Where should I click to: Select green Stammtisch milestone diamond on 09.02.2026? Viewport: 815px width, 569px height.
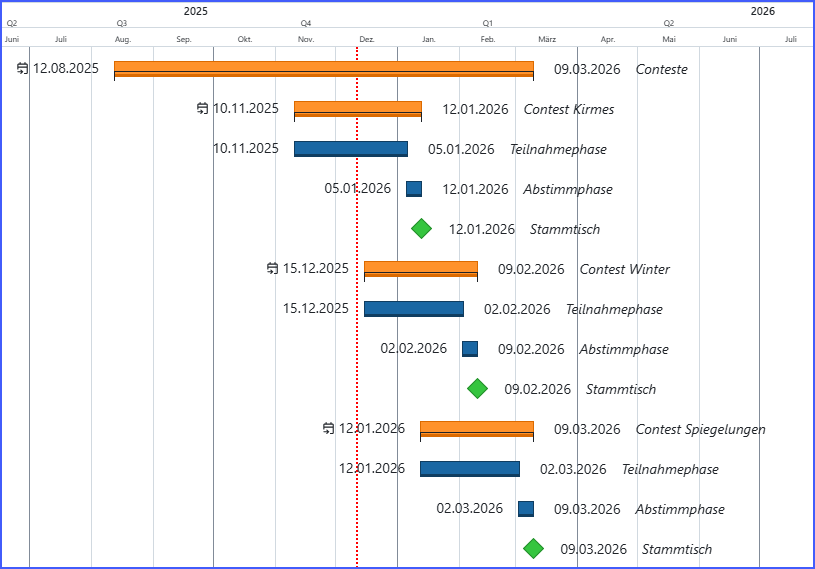tap(478, 389)
